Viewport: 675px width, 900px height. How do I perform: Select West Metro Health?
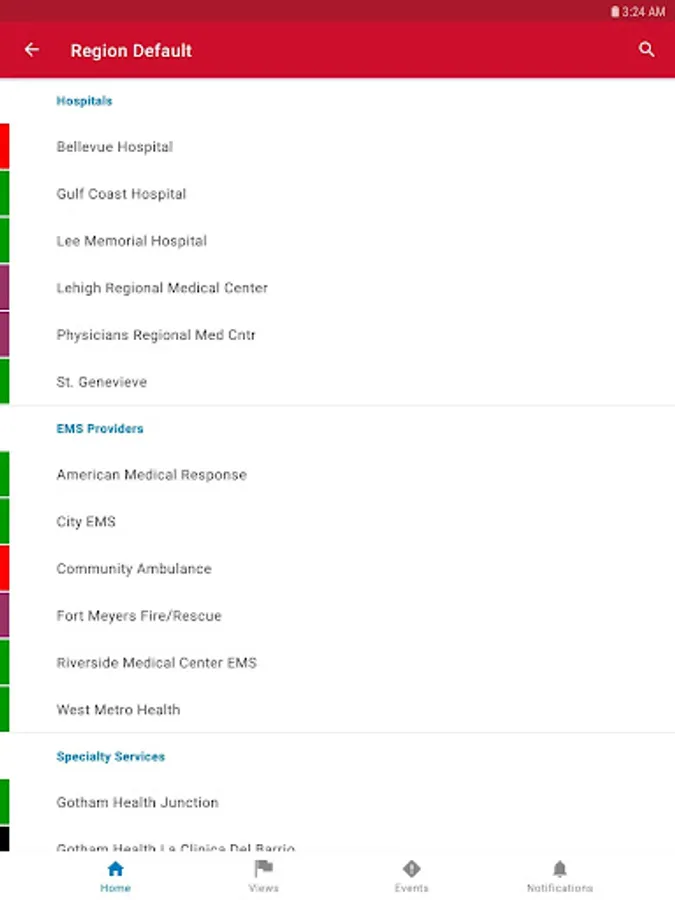point(338,710)
